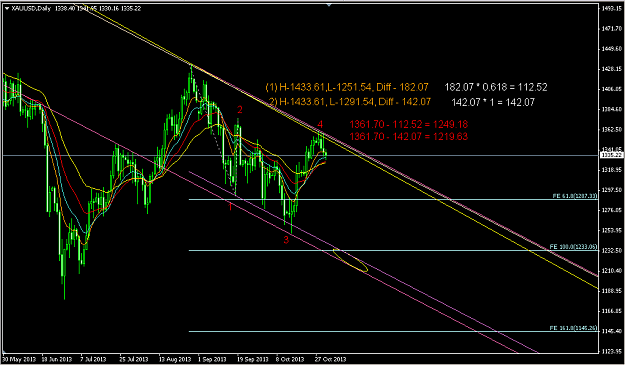Viewport: 625px width, 365px height.
Task: Click the chart shift triangle marker
Action: pyautogui.click(x=329, y=5)
